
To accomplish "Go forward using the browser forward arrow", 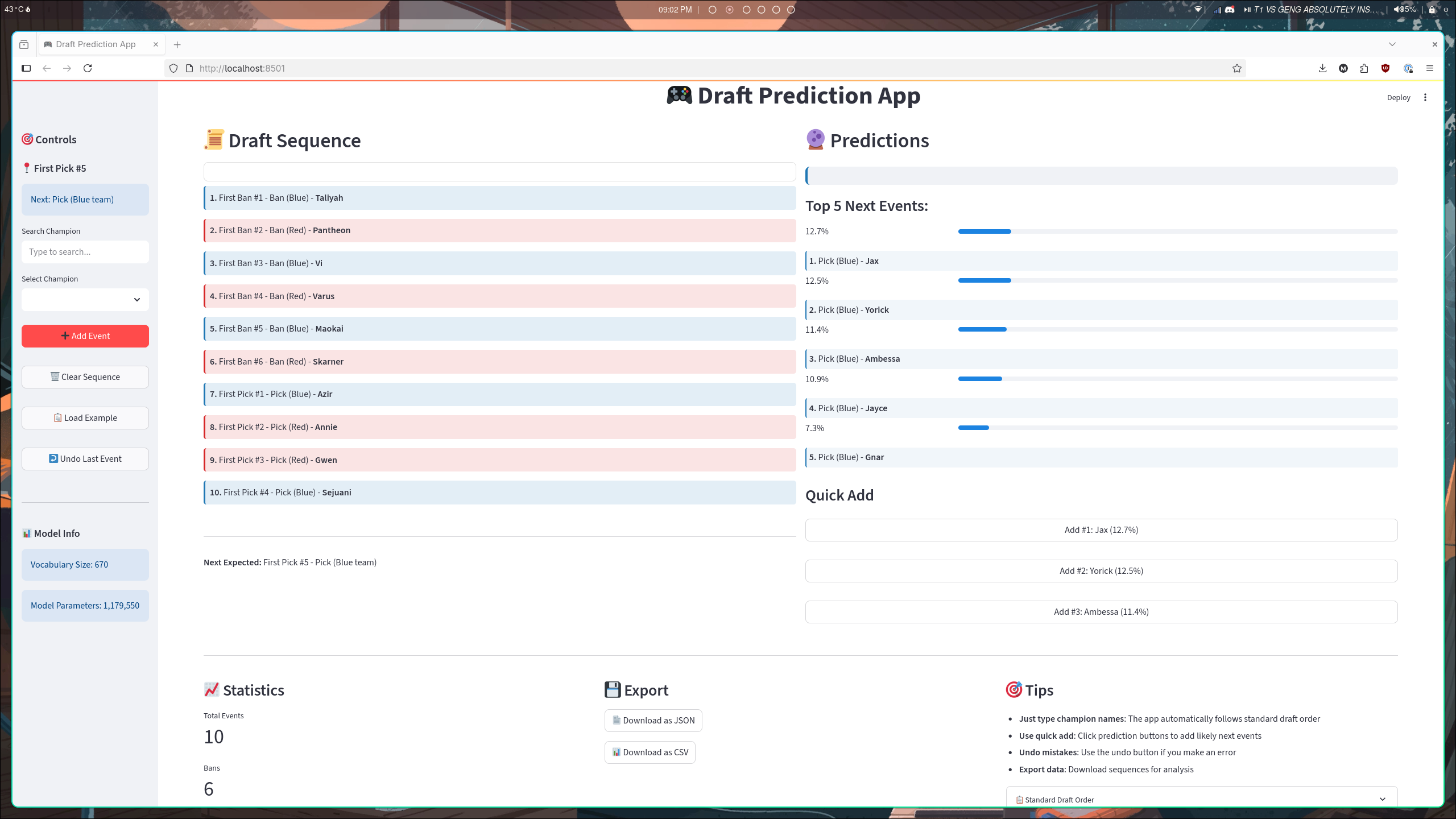I will click(x=67, y=68).
